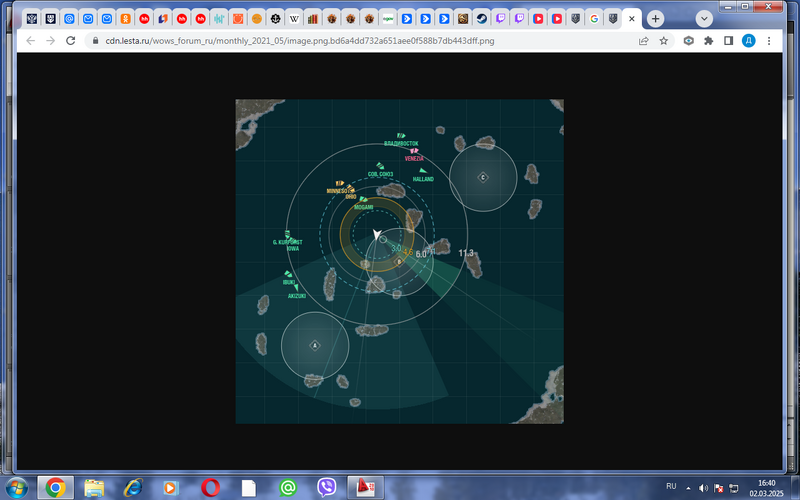Click capture point A on map

coord(315,345)
